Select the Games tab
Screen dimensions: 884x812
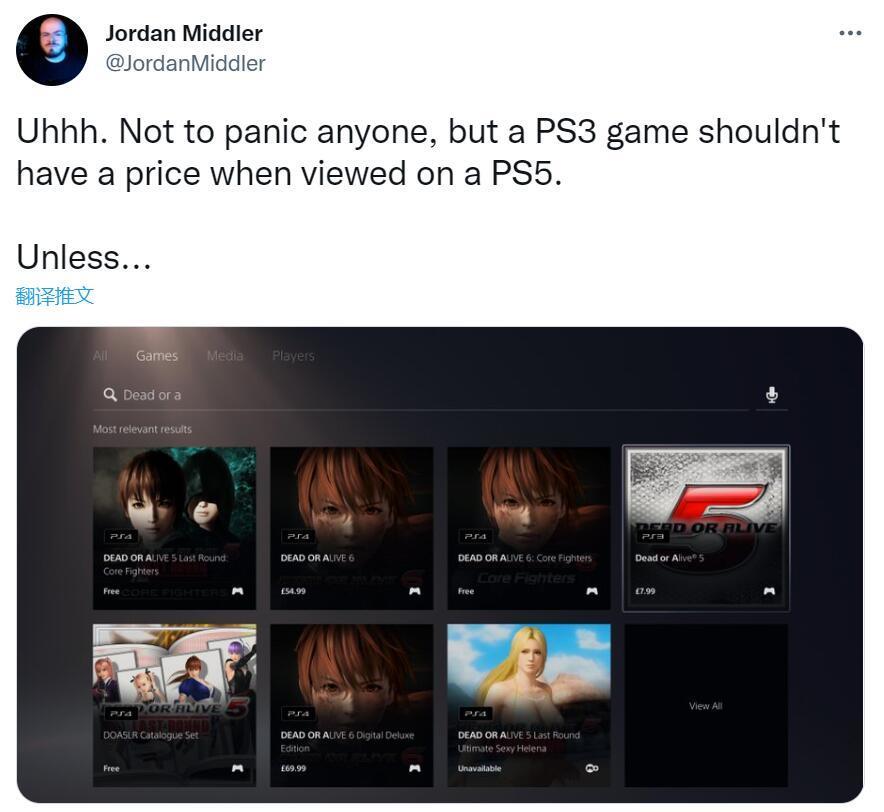(157, 356)
